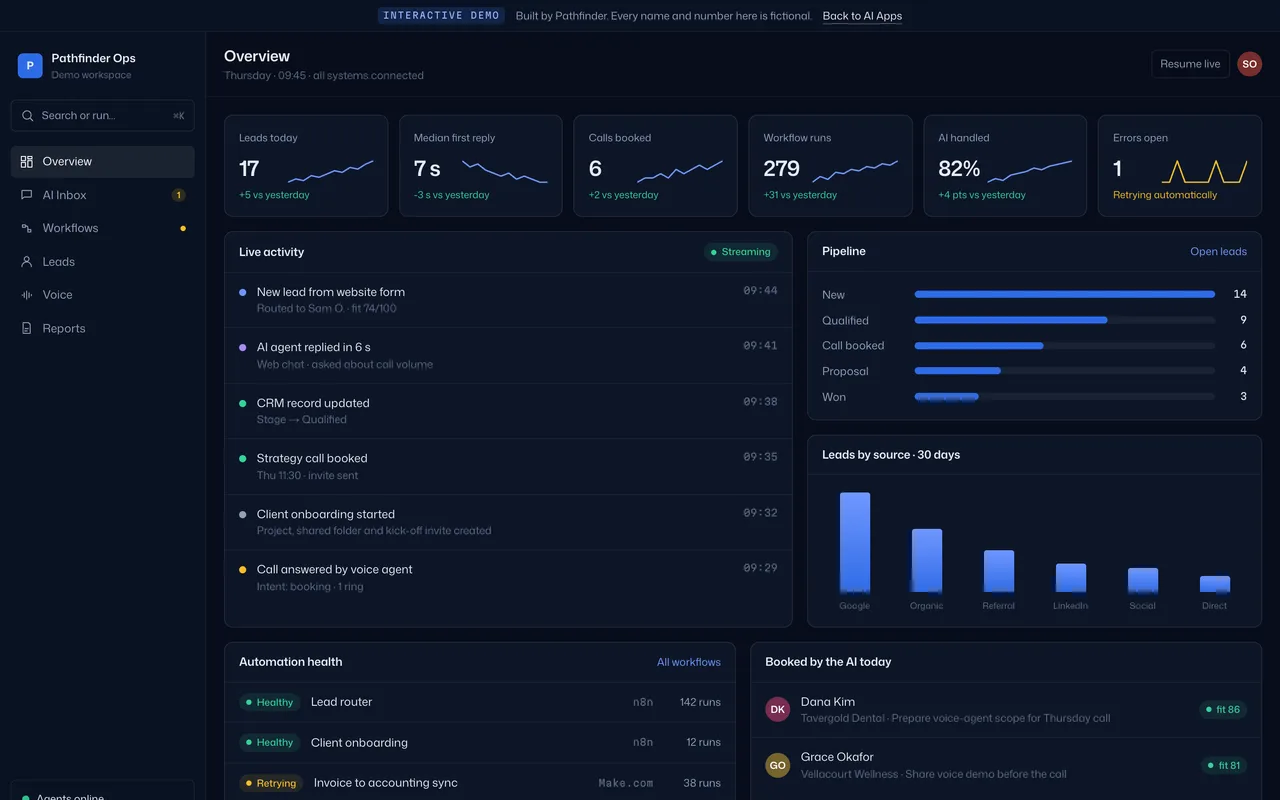
Task: Click "New lead from website form" activity
Action: [508, 300]
